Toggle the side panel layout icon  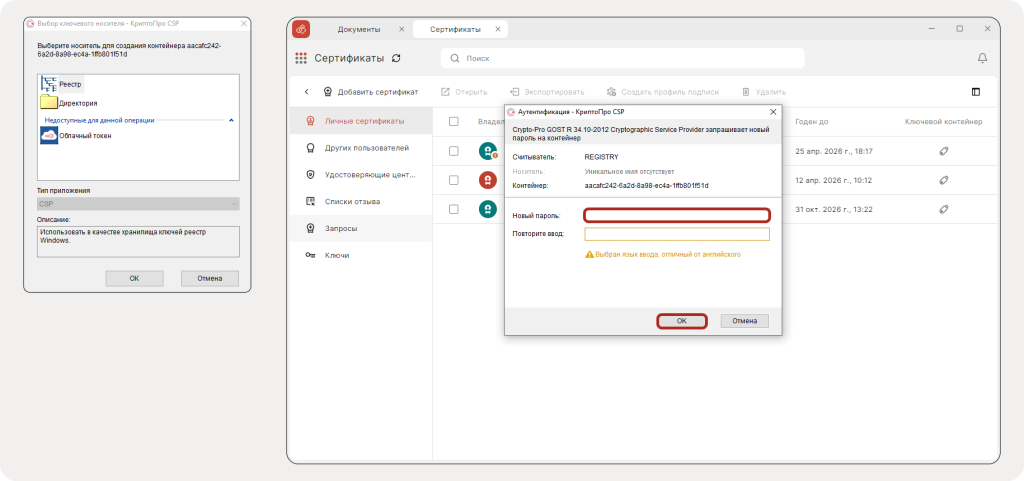point(976,92)
